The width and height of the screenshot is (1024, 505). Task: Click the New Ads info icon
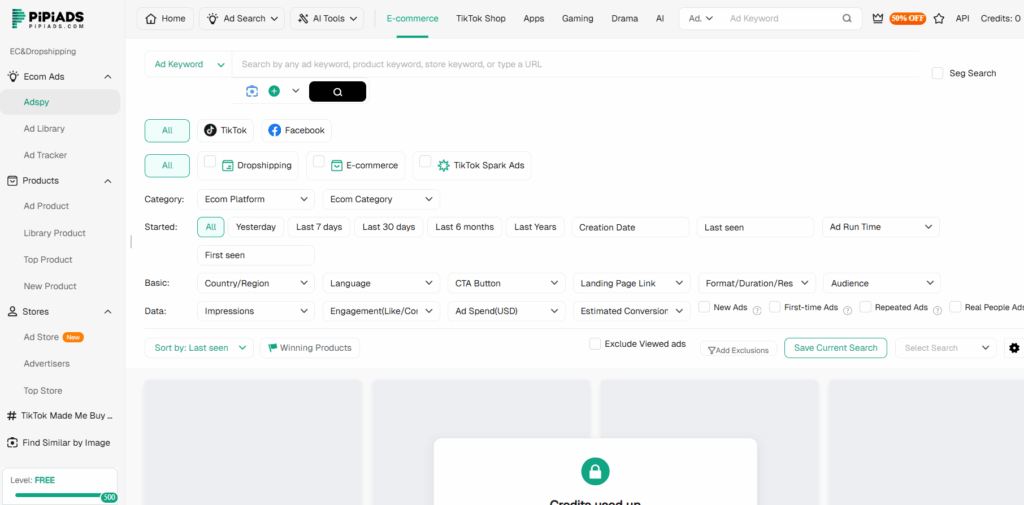point(758,311)
